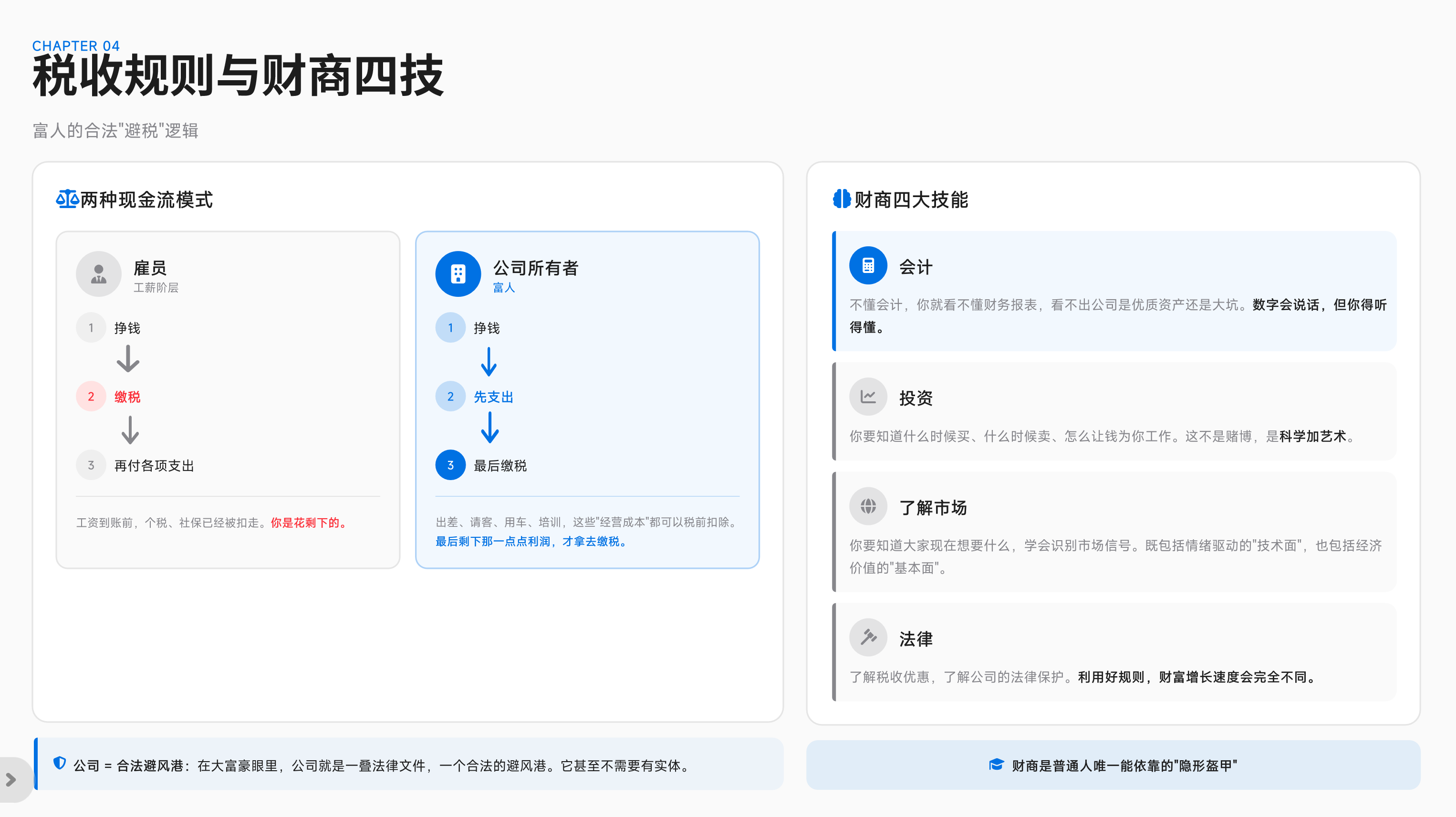Image resolution: width=1456 pixels, height=817 pixels.
Task: Click the balance scale icon beside 两种现金流模式
Action: (x=67, y=199)
